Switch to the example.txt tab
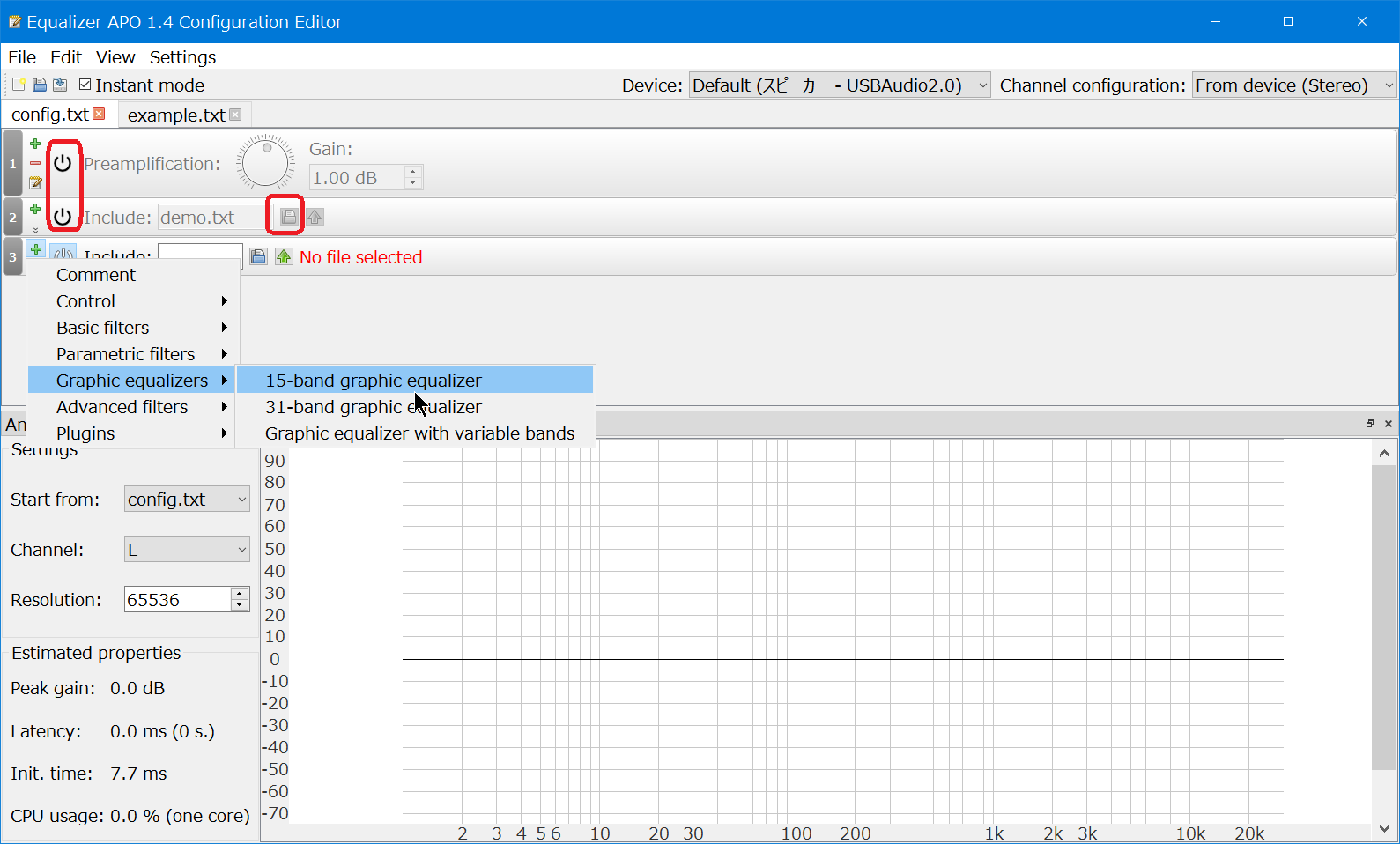The image size is (1400, 844). click(x=176, y=115)
